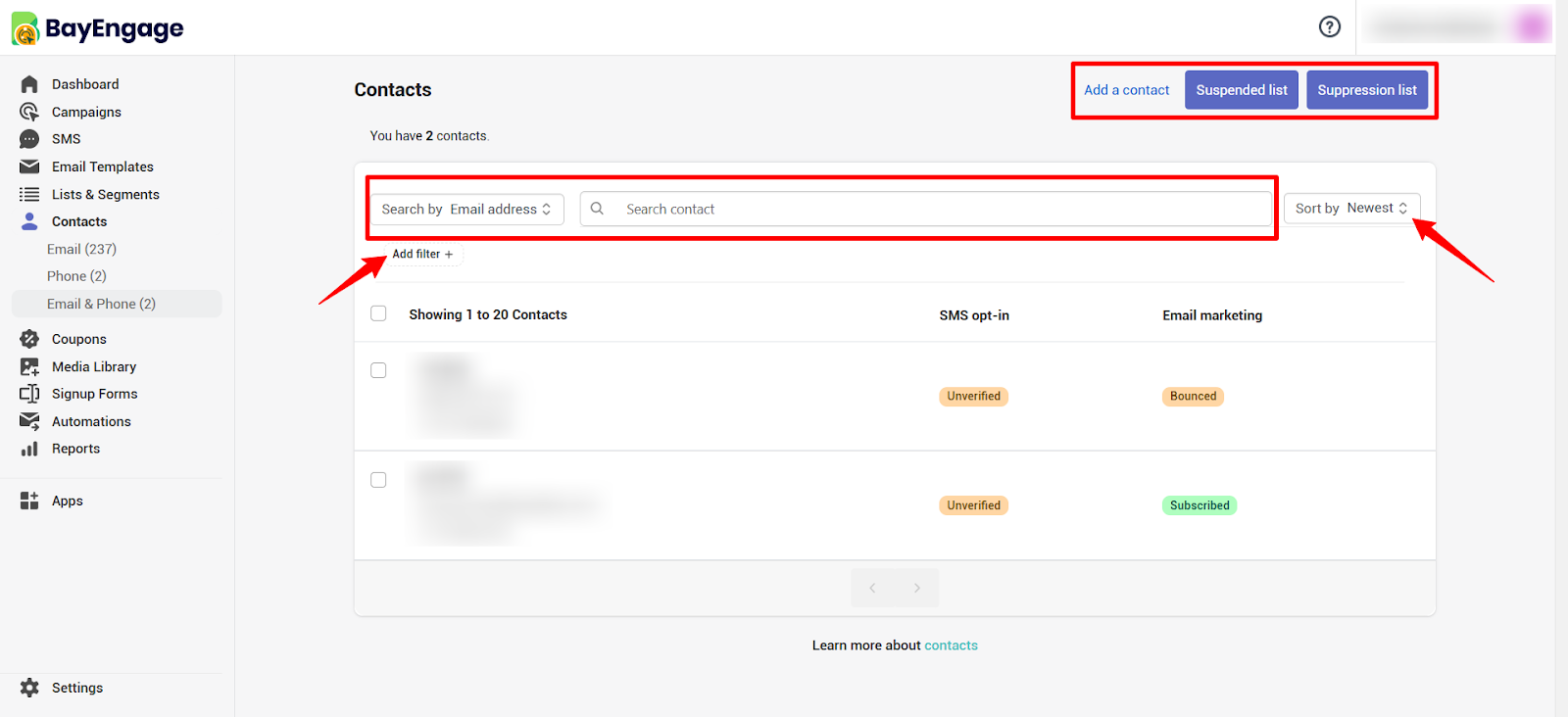Click the Search contact input field
Screen dimensions: 1568x717
pos(926,209)
